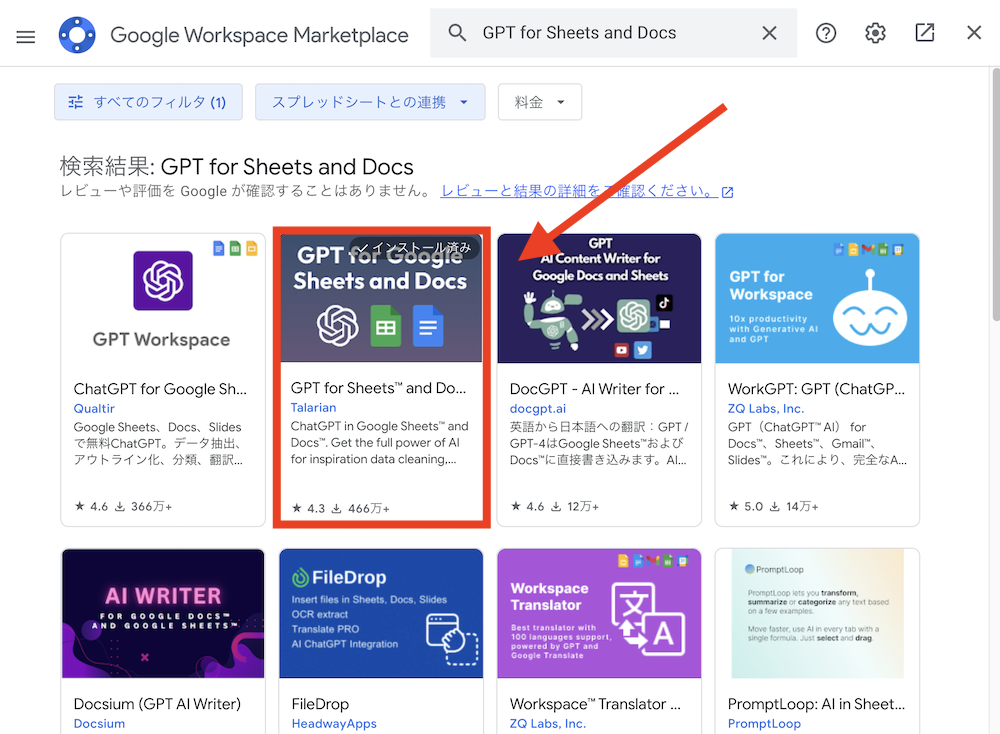Expand スプレッドシートとの連携 dropdown
Screen dimensions: 1000x734
tap(370, 102)
